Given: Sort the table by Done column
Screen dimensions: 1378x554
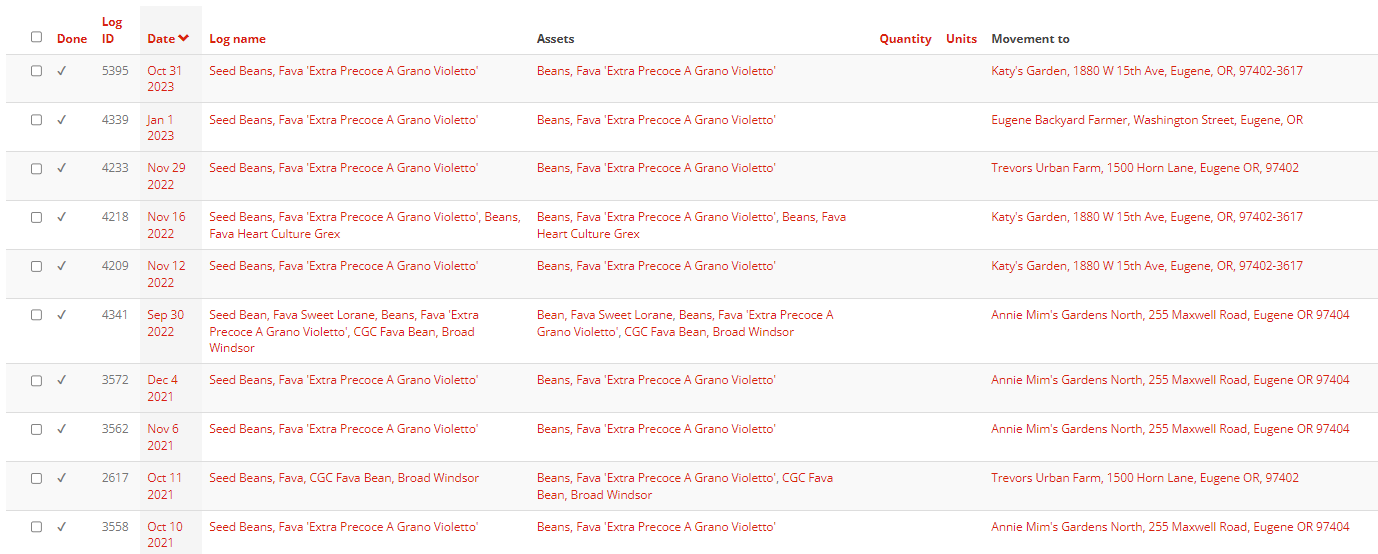Looking at the screenshot, I should pyautogui.click(x=72, y=39).
